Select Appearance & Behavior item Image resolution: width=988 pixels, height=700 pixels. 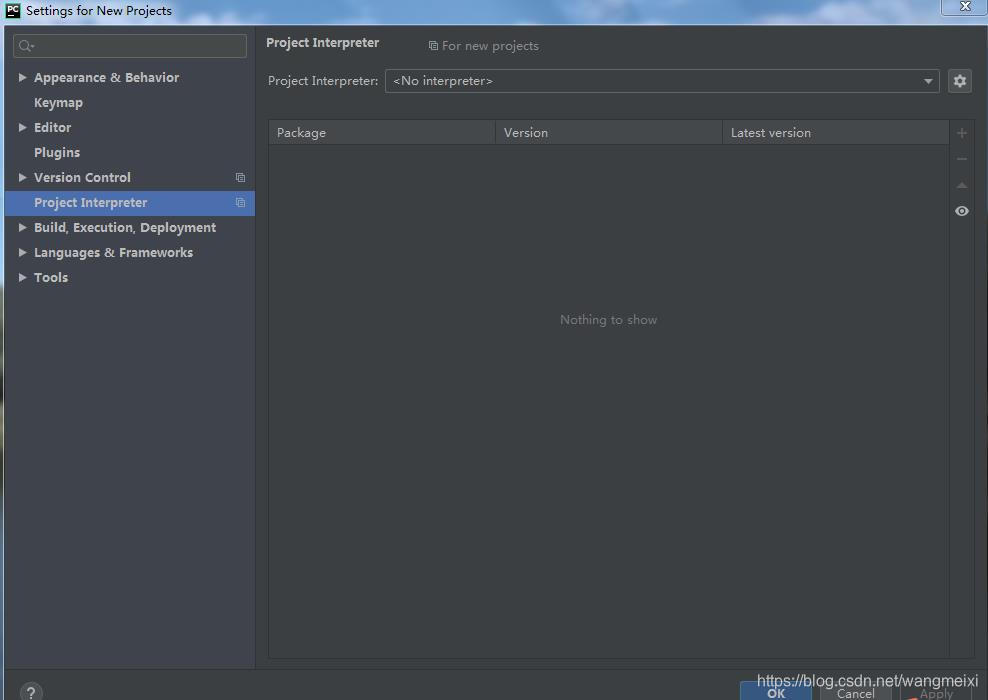pos(106,77)
